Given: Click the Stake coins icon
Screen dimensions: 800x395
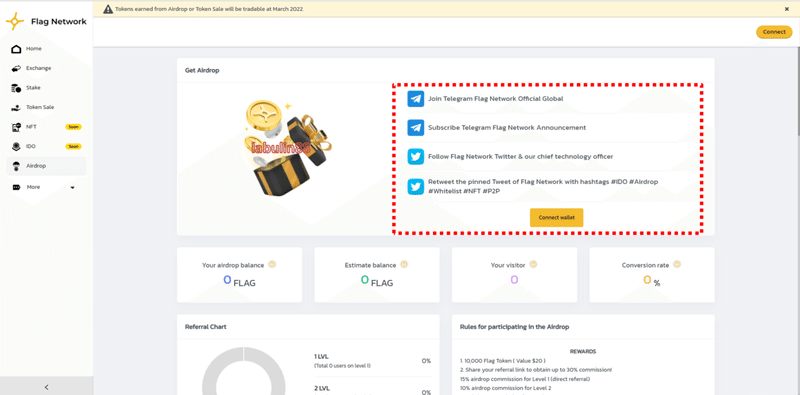Looking at the screenshot, I should 16,88.
